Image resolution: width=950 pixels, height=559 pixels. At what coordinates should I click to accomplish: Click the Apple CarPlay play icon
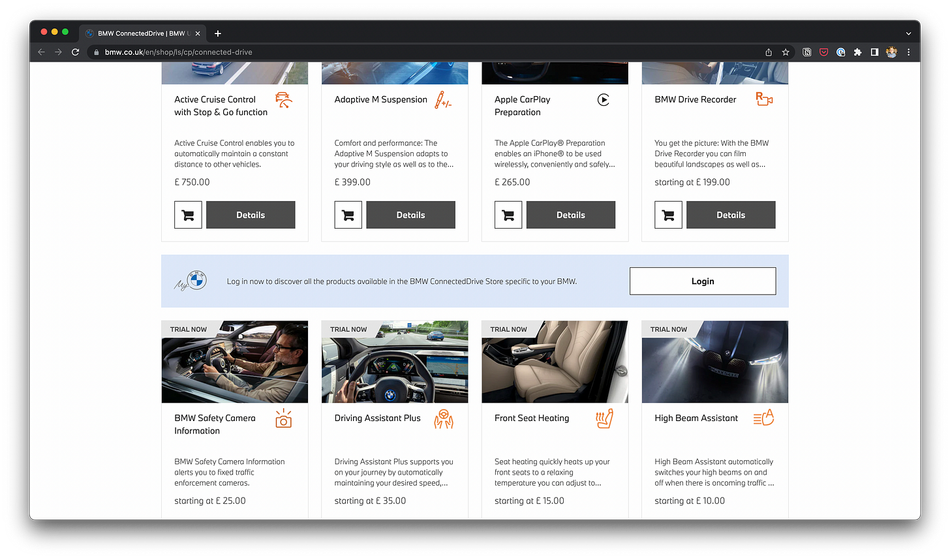(x=603, y=100)
